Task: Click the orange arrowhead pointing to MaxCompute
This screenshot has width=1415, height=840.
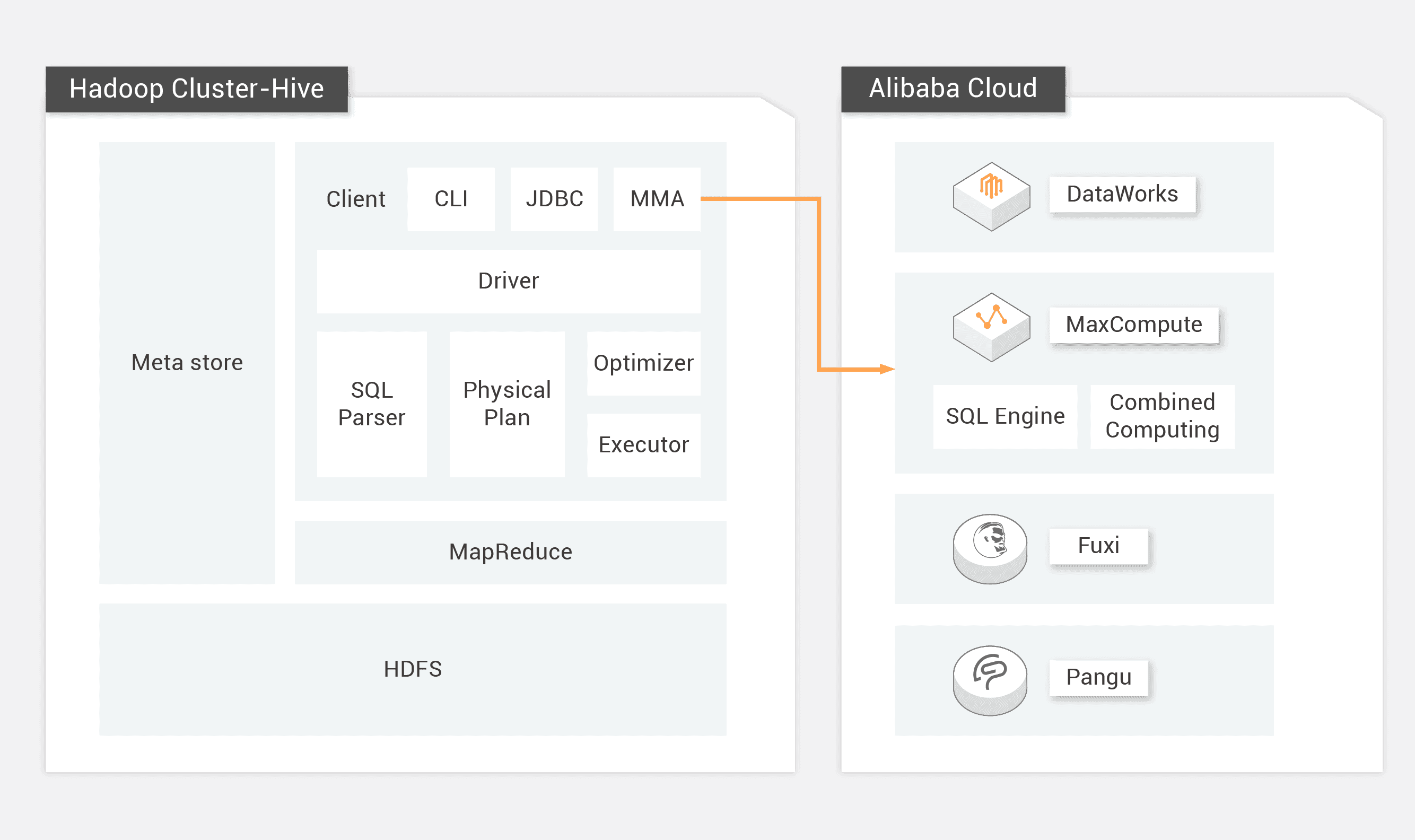Action: click(887, 369)
